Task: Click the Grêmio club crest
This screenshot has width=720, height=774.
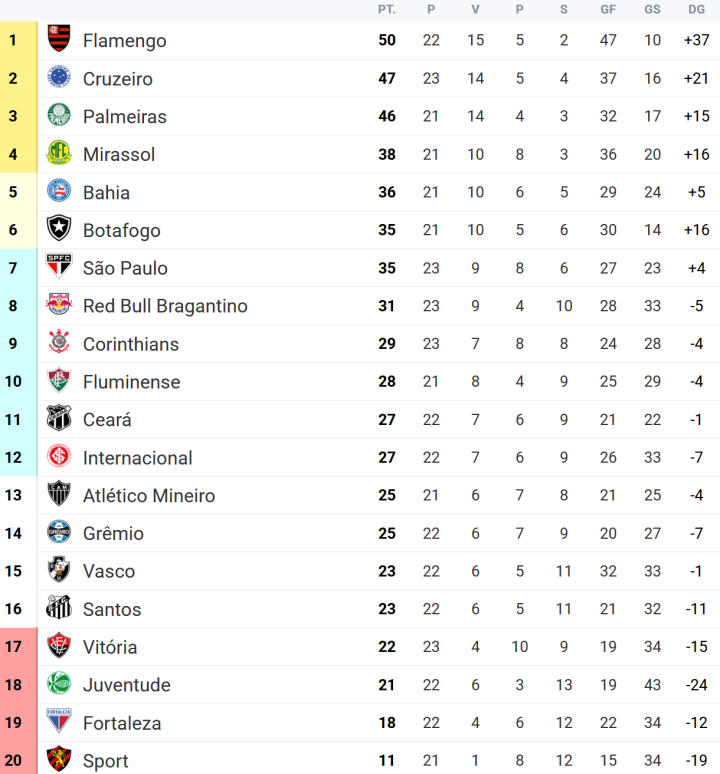Action: [x=59, y=534]
